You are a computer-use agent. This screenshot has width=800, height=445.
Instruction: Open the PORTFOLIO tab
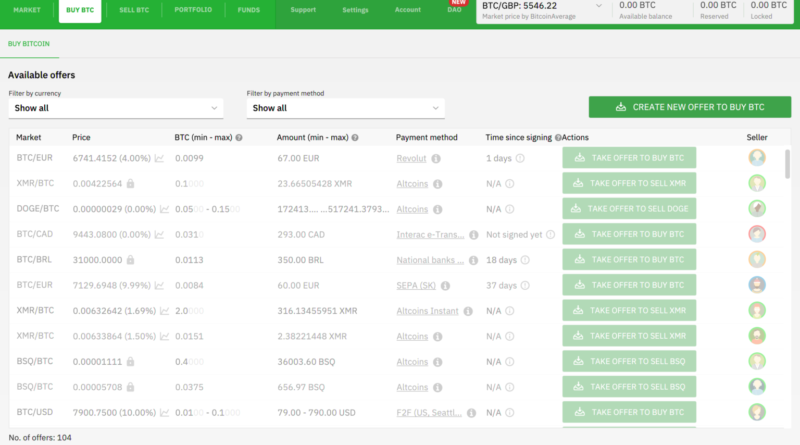193,10
